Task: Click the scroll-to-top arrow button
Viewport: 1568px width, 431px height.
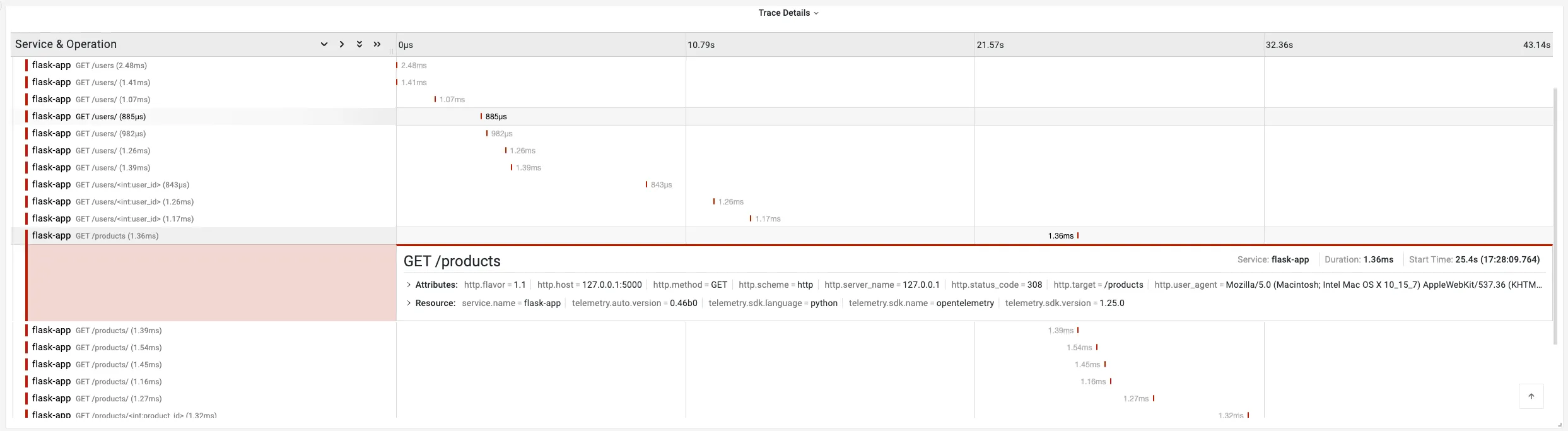Action: point(1531,396)
